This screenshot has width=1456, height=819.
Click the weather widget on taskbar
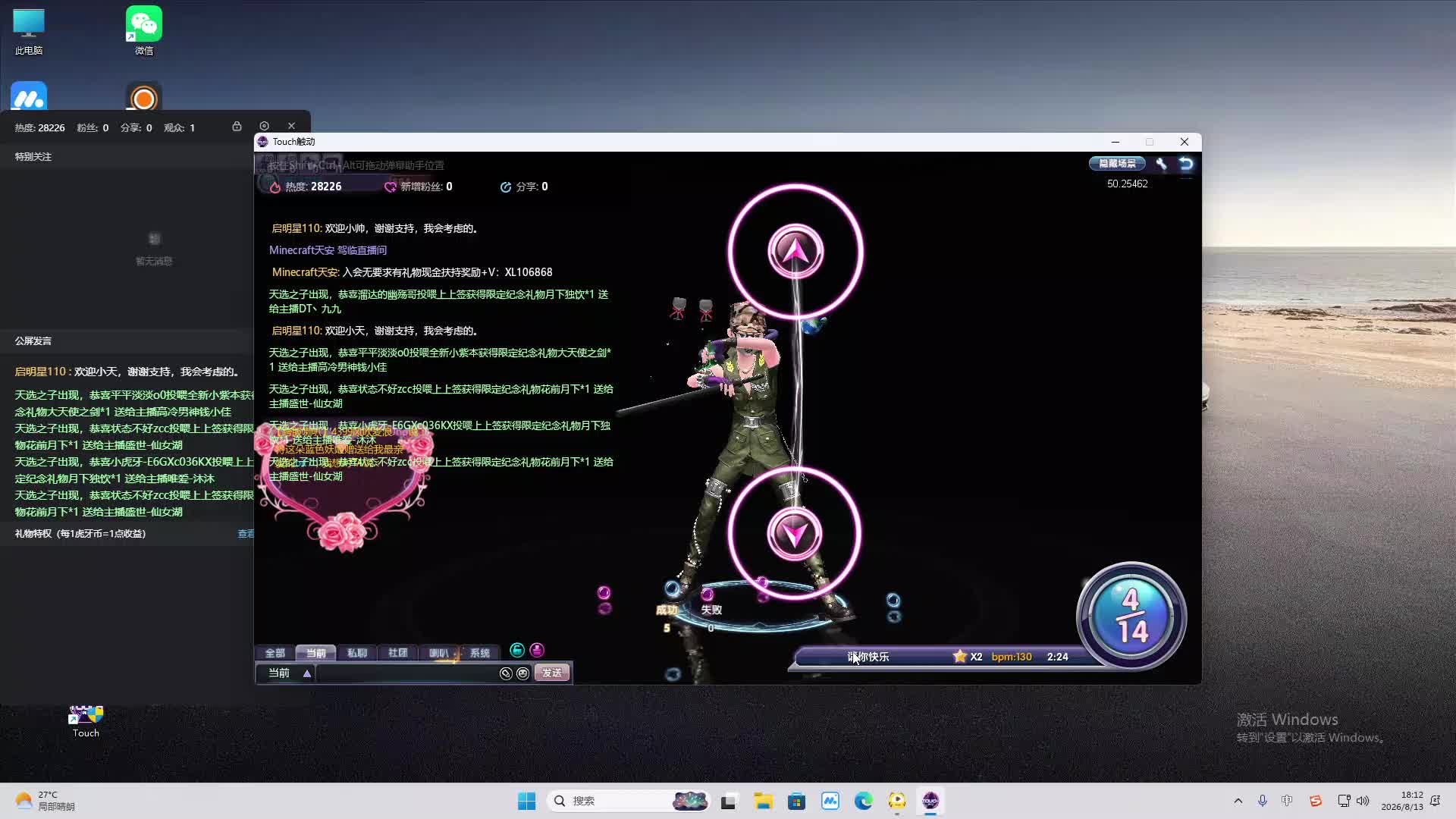pos(45,801)
